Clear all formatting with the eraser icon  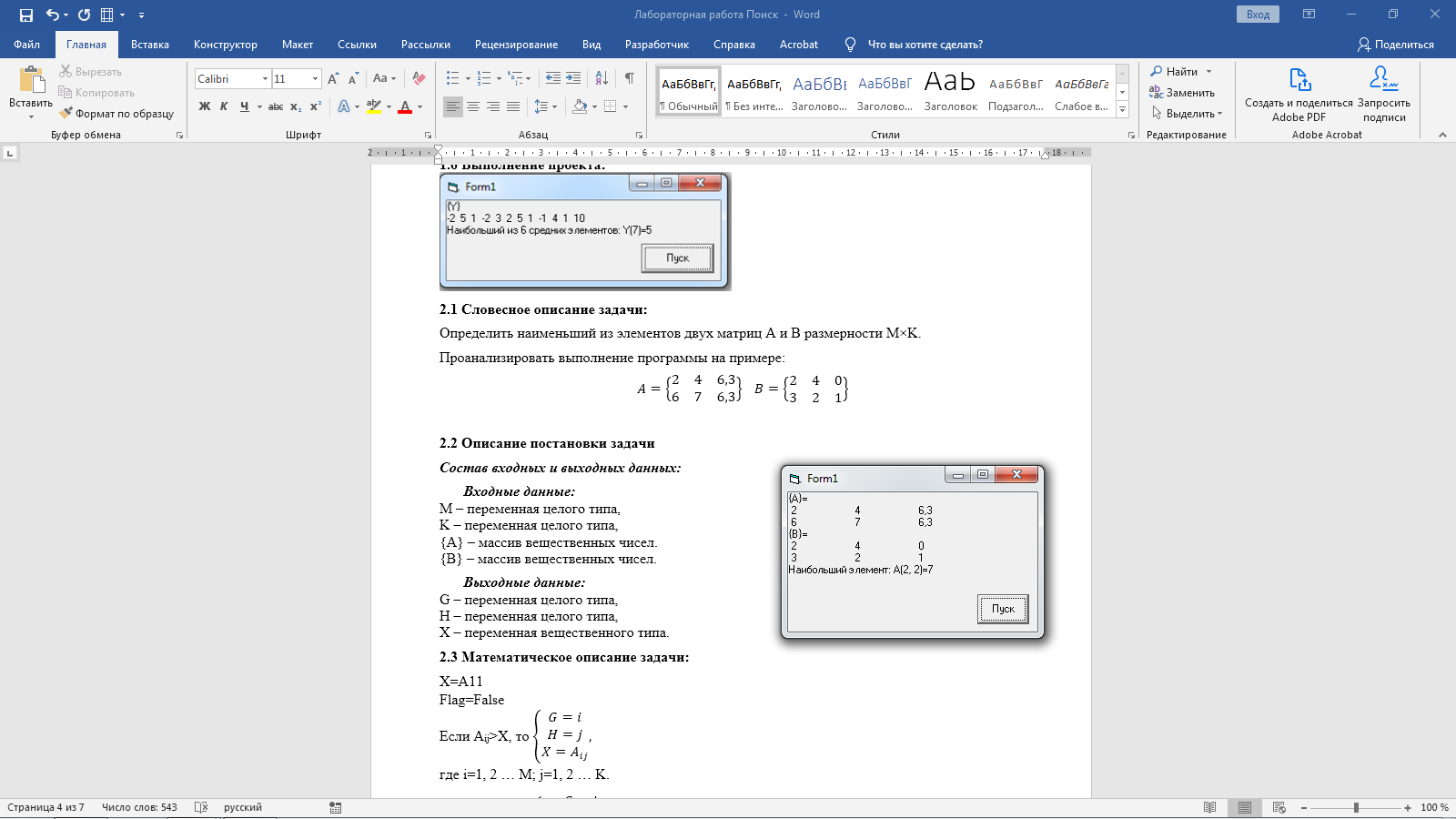point(419,79)
